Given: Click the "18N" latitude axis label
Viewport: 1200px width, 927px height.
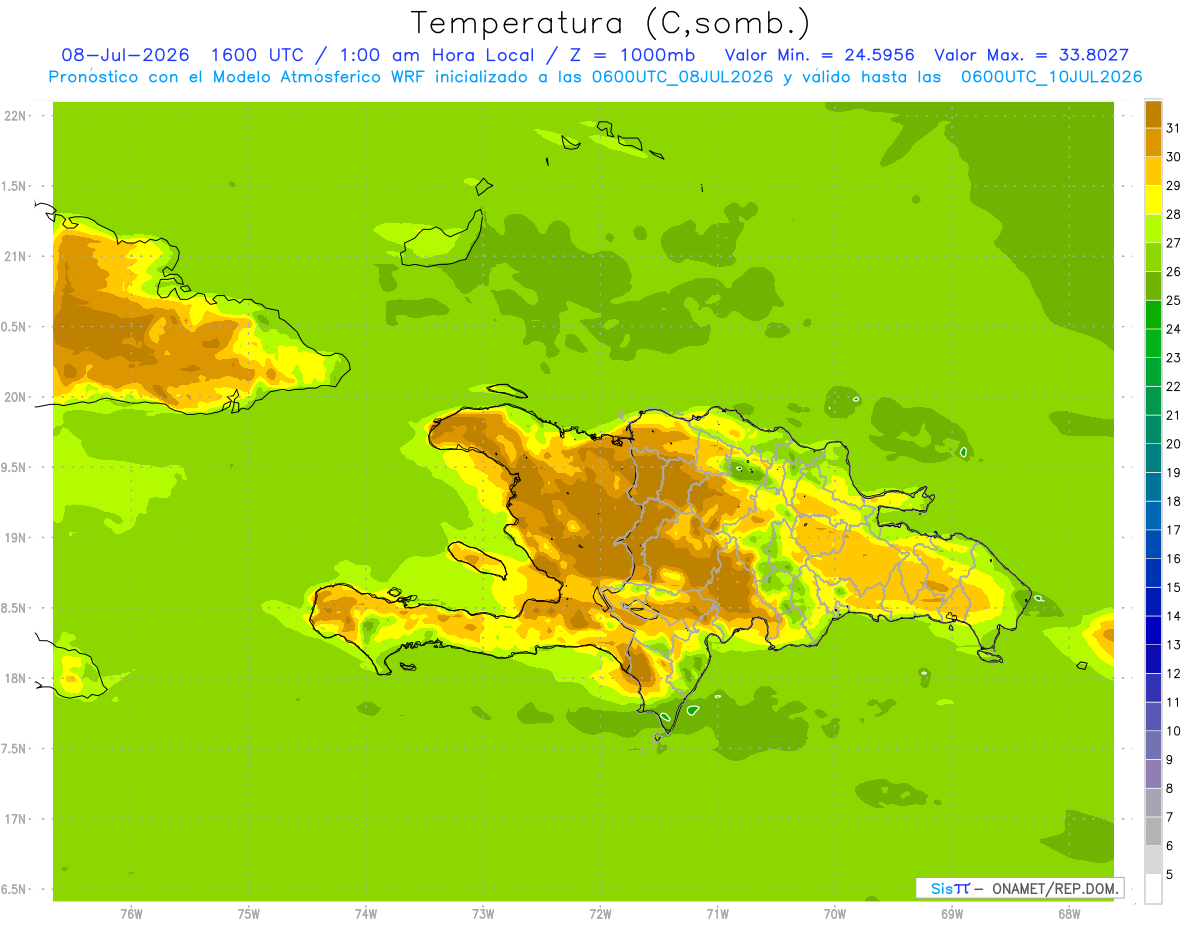Looking at the screenshot, I should (14, 678).
